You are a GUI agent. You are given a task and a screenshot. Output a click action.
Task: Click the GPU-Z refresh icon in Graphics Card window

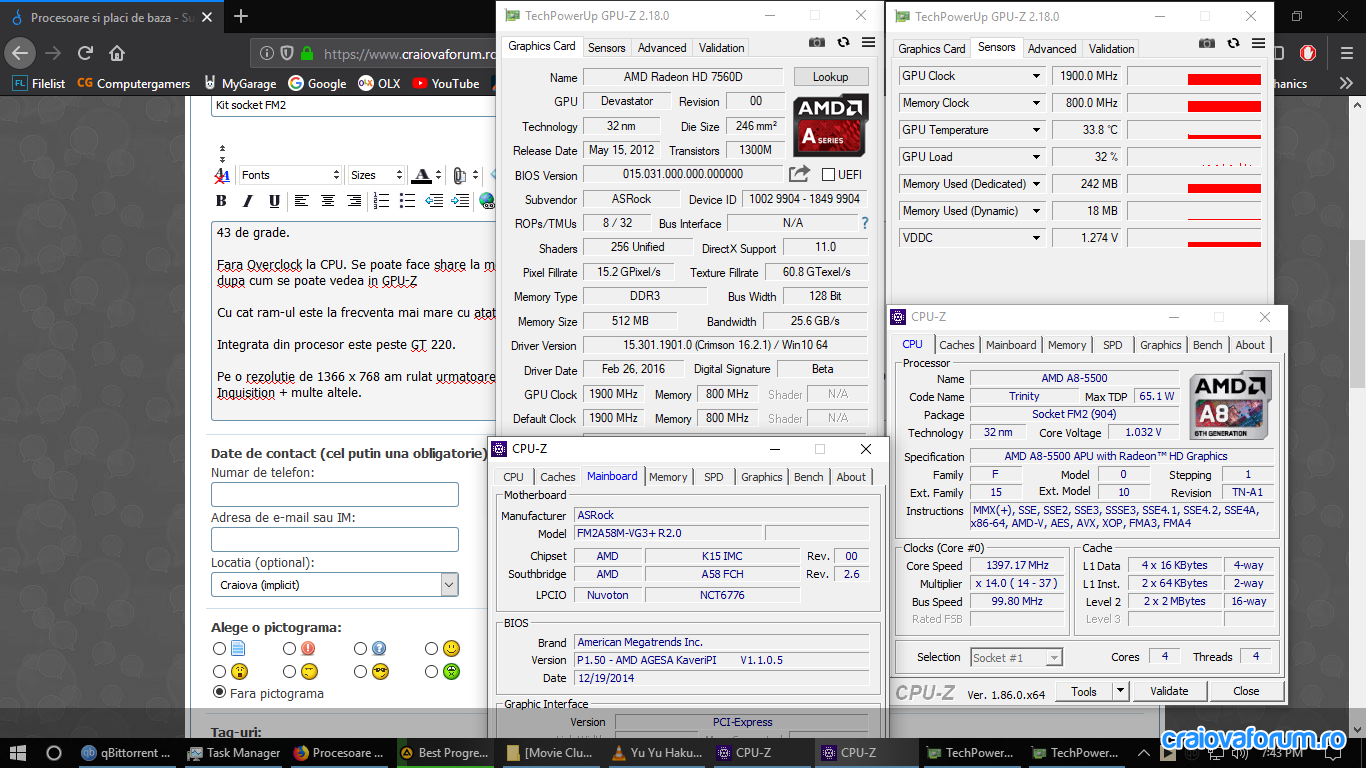point(843,43)
